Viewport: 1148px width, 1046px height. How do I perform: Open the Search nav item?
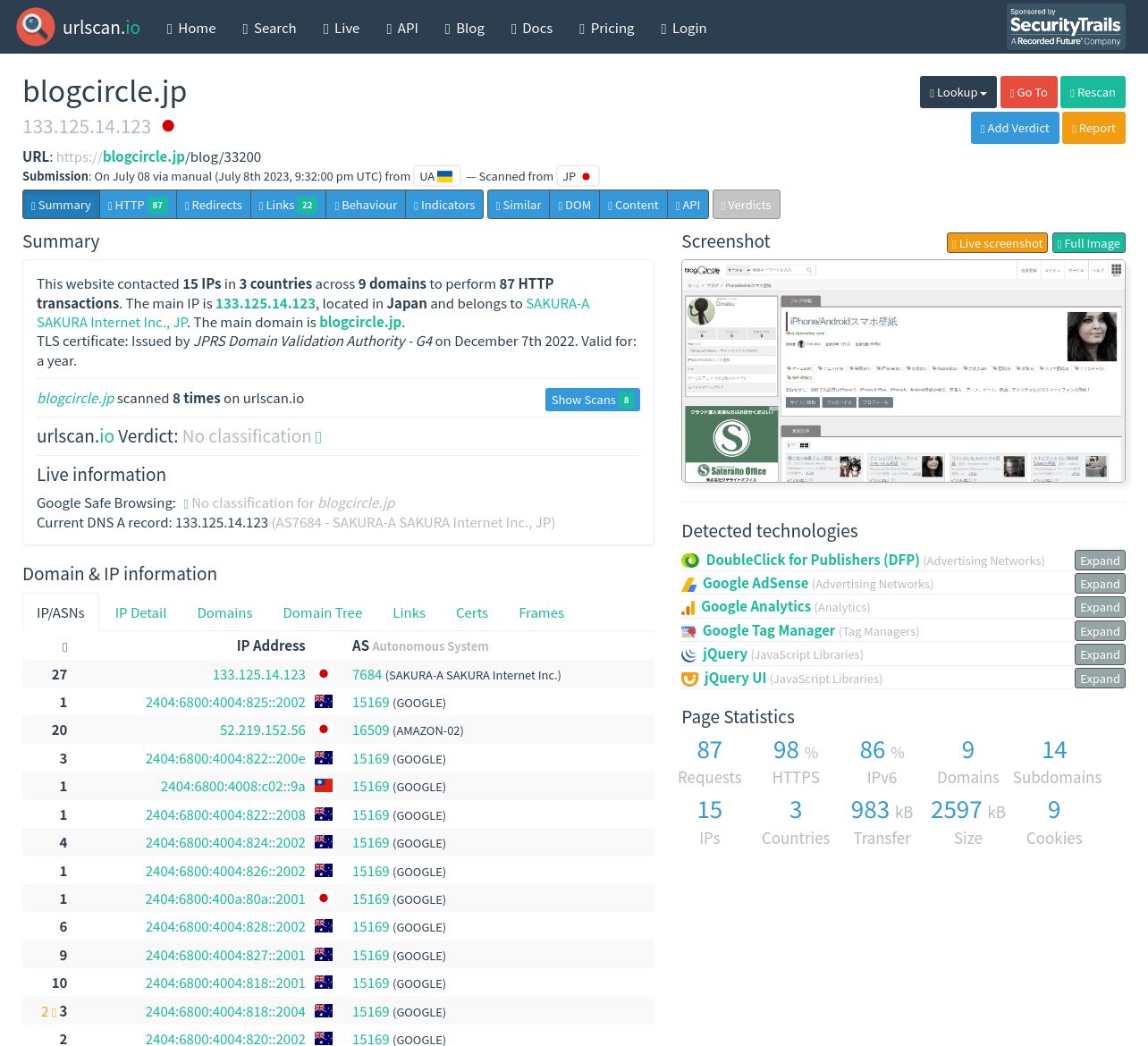pos(269,28)
